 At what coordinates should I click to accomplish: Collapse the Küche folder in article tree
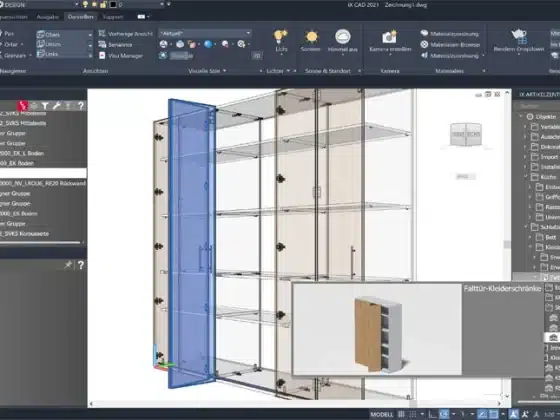point(526,177)
